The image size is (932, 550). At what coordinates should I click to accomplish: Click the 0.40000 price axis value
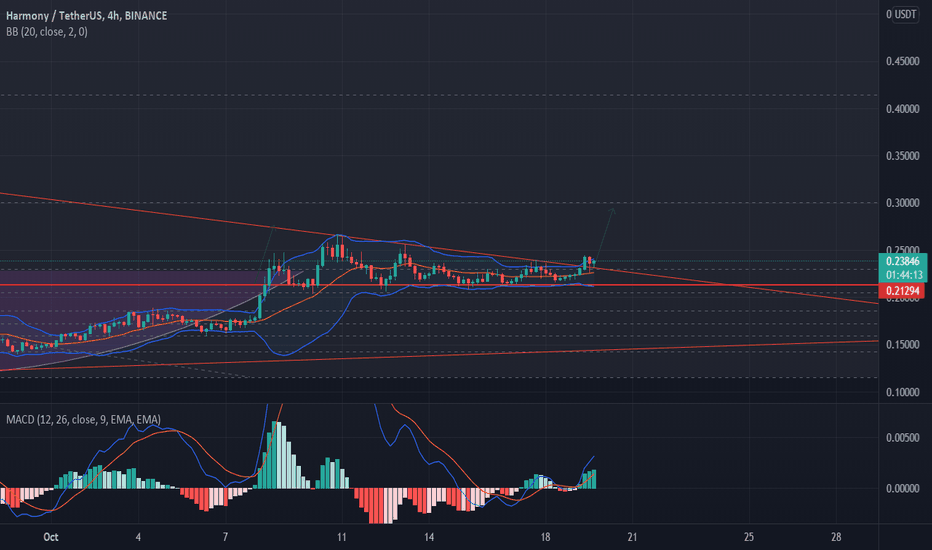[x=902, y=109]
